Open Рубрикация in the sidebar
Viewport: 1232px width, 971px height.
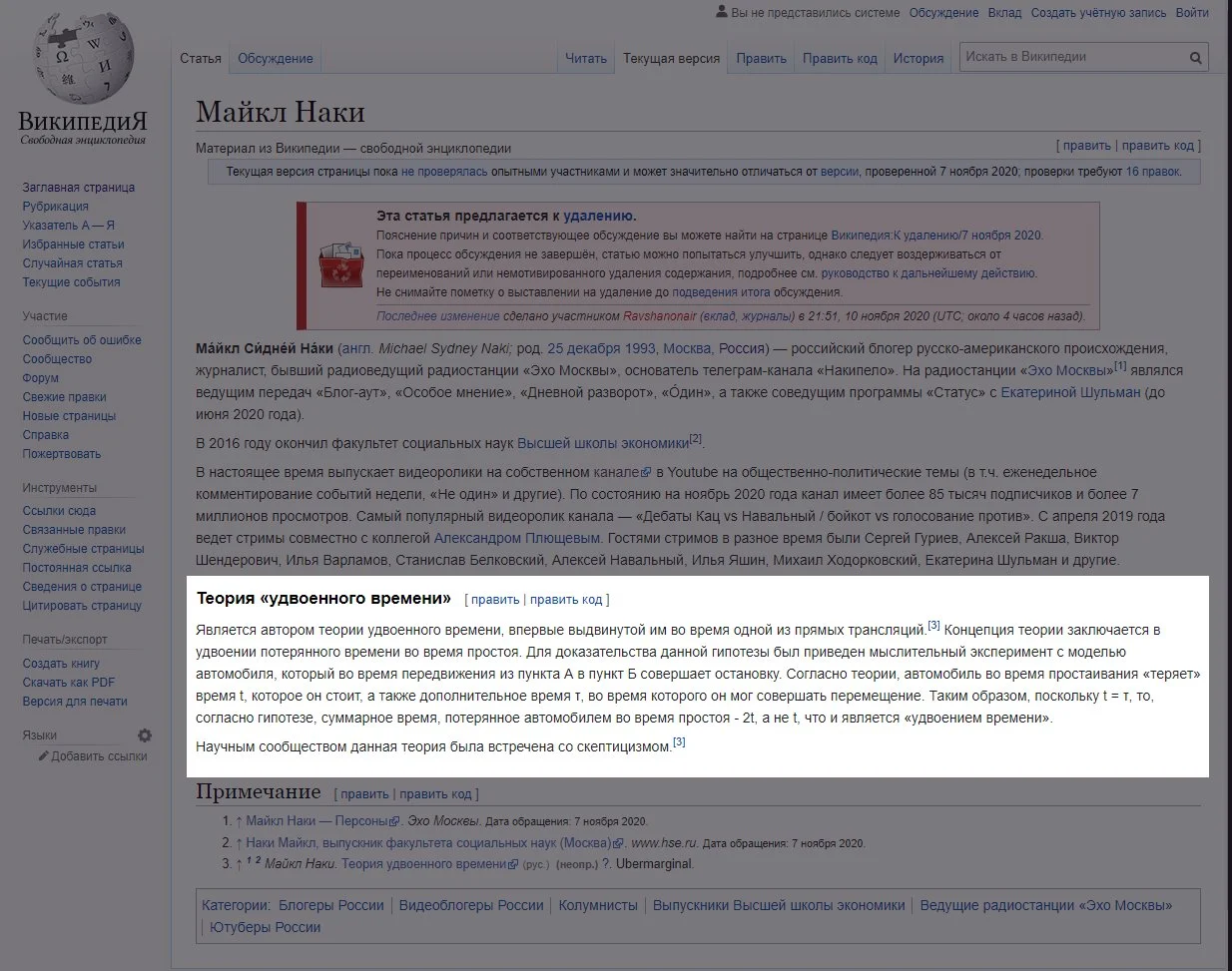pyautogui.click(x=56, y=207)
